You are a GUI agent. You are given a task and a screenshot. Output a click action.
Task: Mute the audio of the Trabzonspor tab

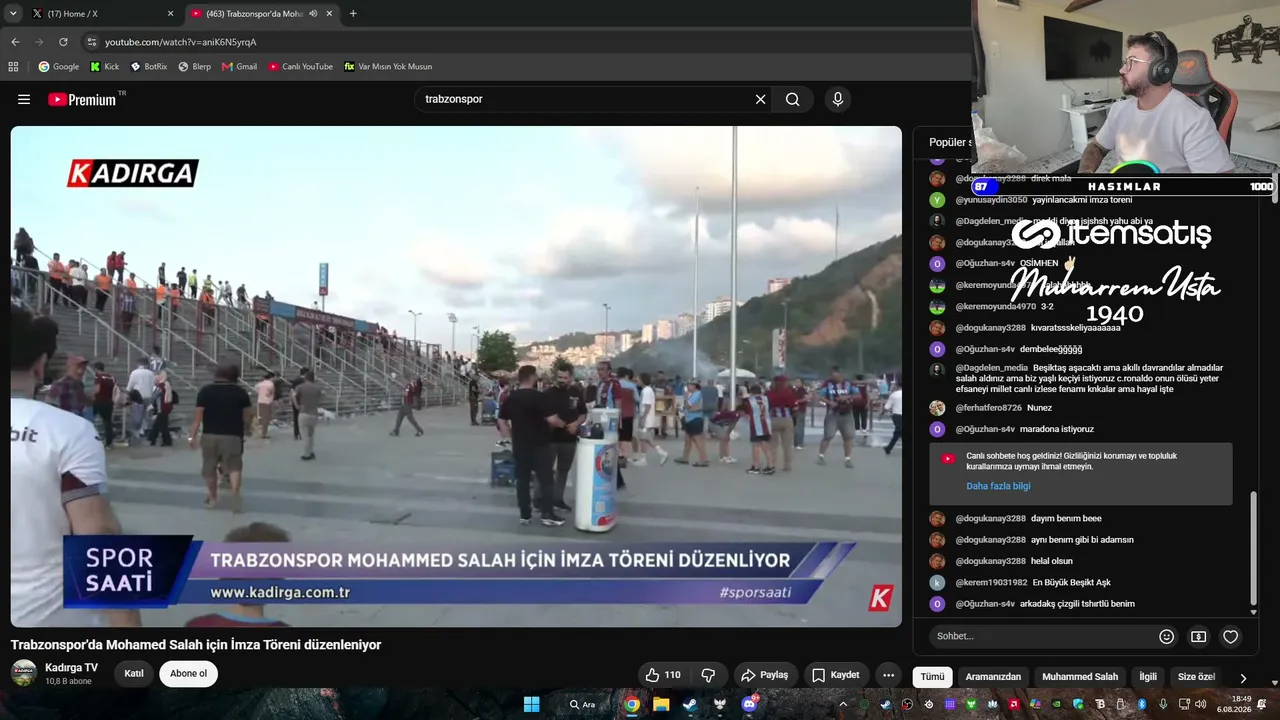point(314,14)
